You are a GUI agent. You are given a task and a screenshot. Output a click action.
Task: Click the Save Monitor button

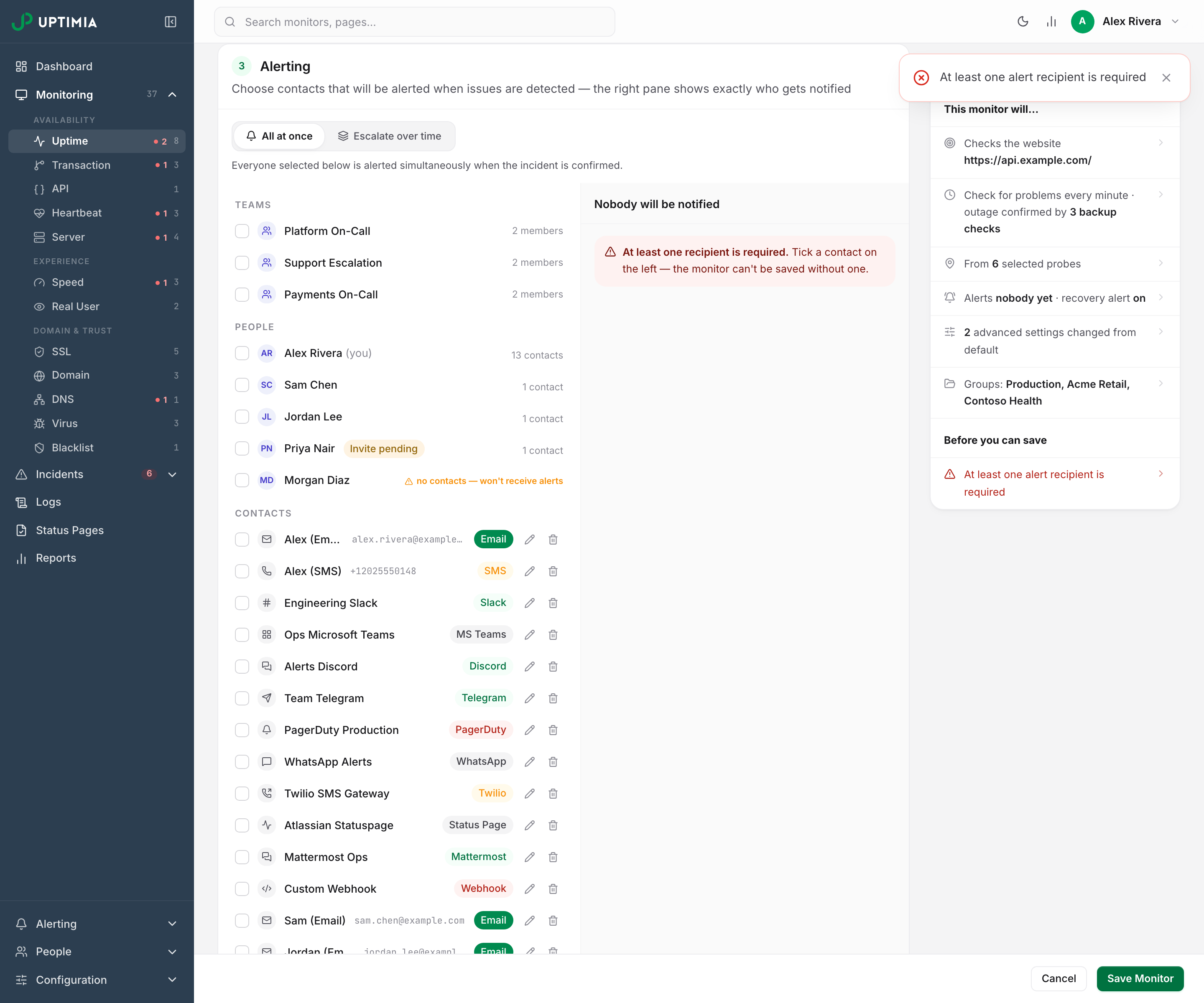pos(1140,978)
